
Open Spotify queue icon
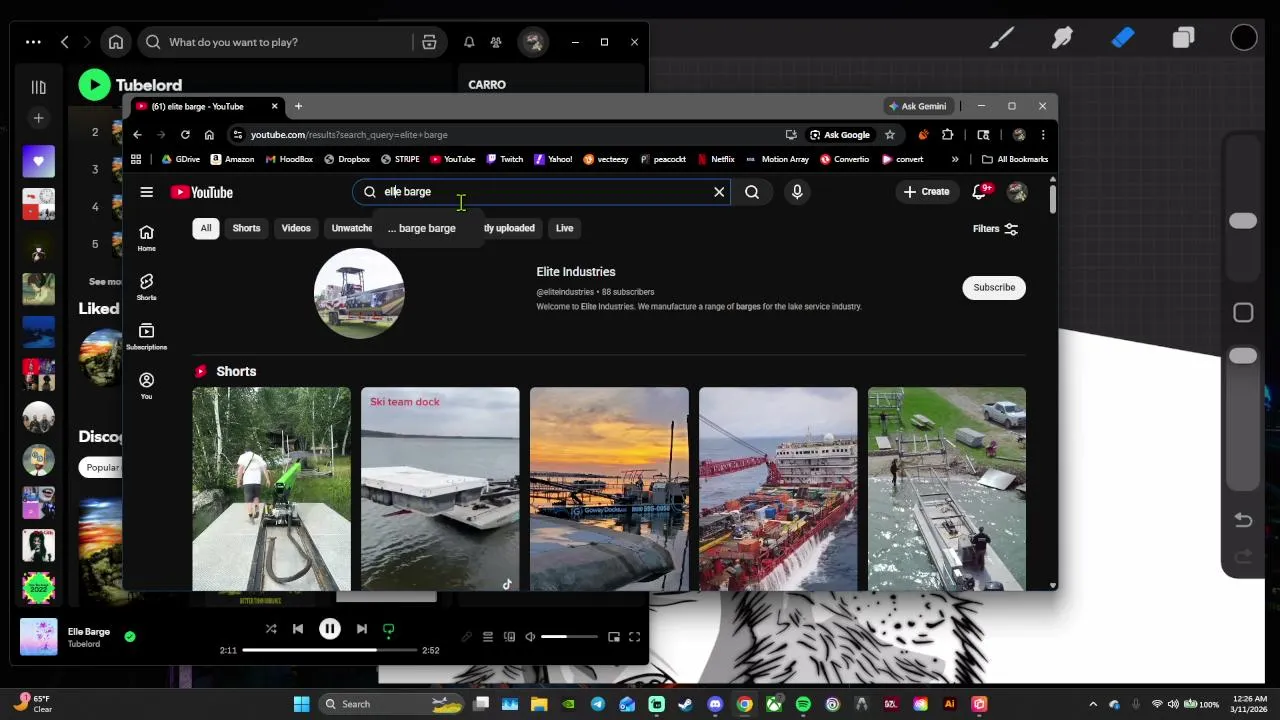tap(488, 637)
